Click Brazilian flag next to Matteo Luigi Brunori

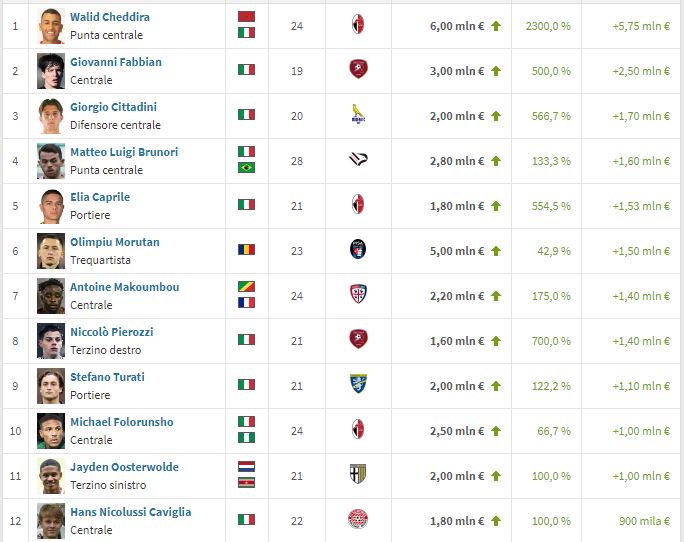click(246, 168)
